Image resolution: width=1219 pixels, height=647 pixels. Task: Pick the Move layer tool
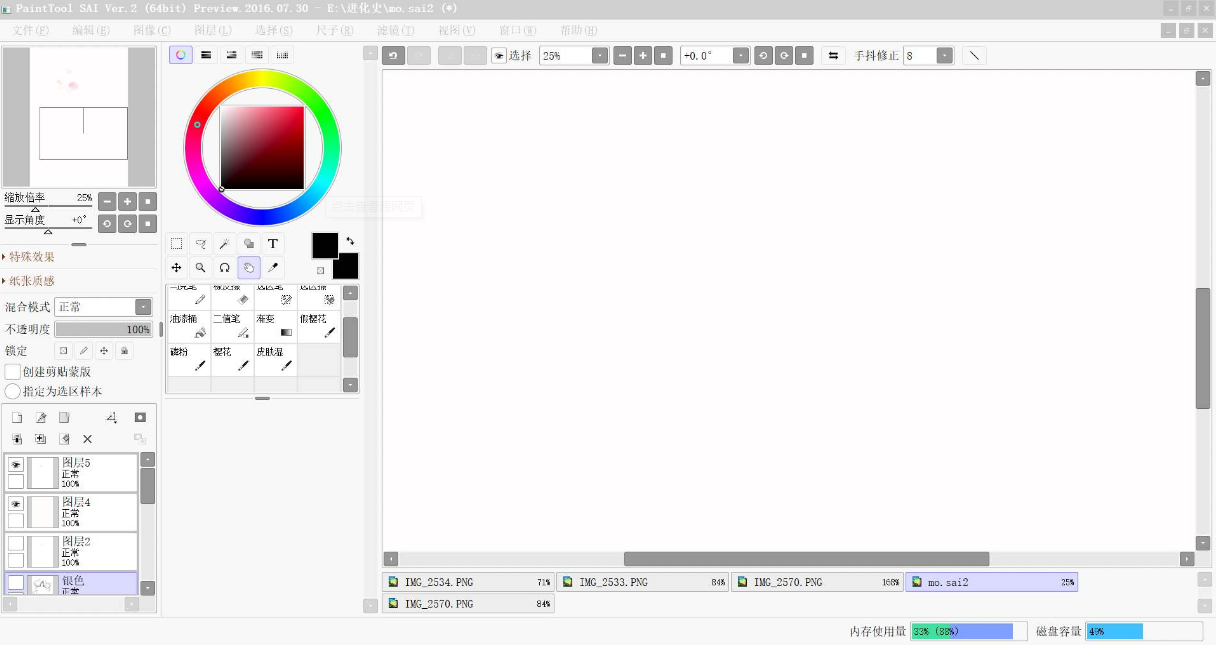(x=176, y=268)
